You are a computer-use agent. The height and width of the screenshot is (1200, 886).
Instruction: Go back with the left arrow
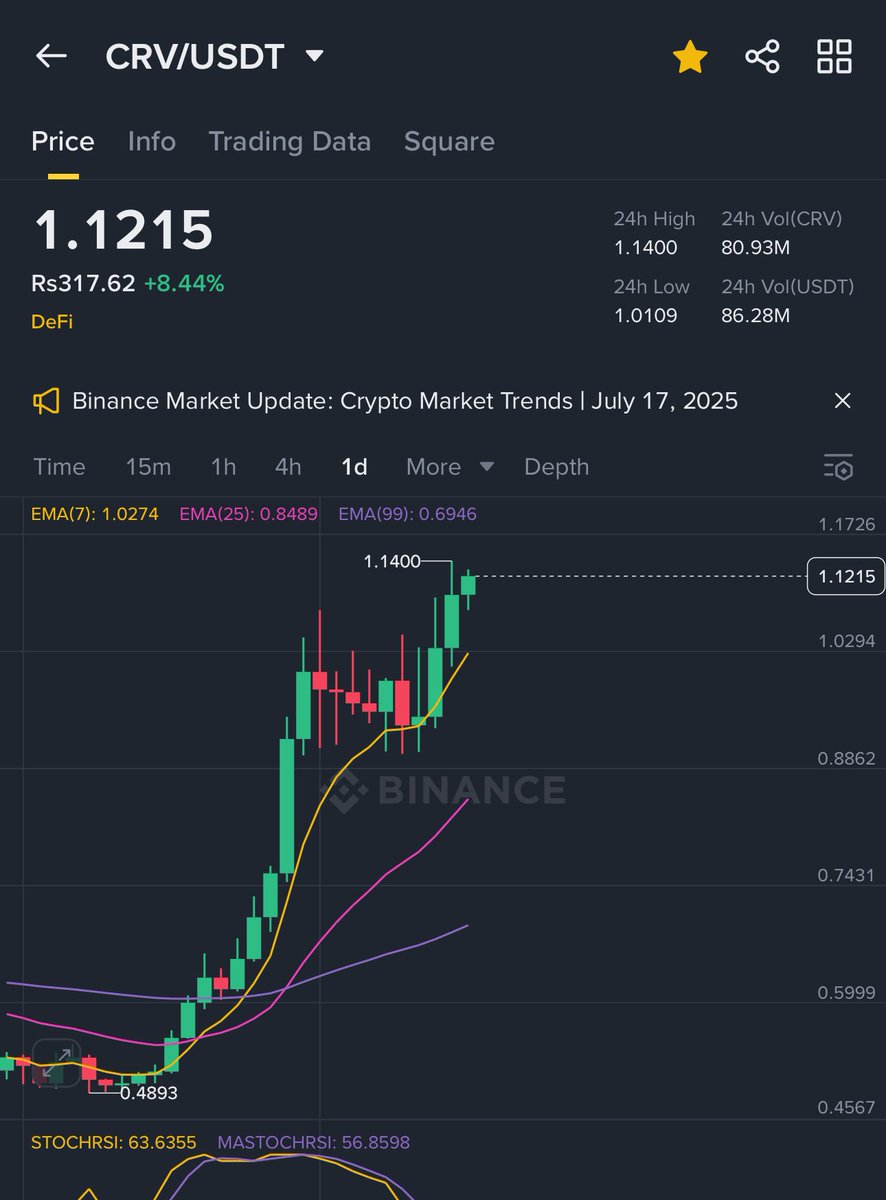pyautogui.click(x=50, y=56)
